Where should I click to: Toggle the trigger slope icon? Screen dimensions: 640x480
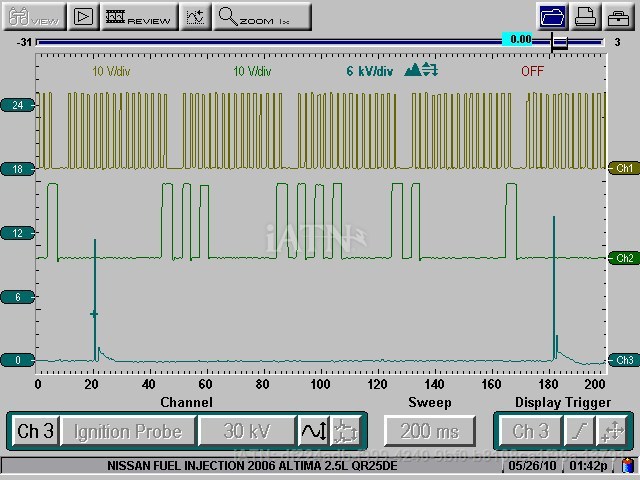tap(578, 431)
